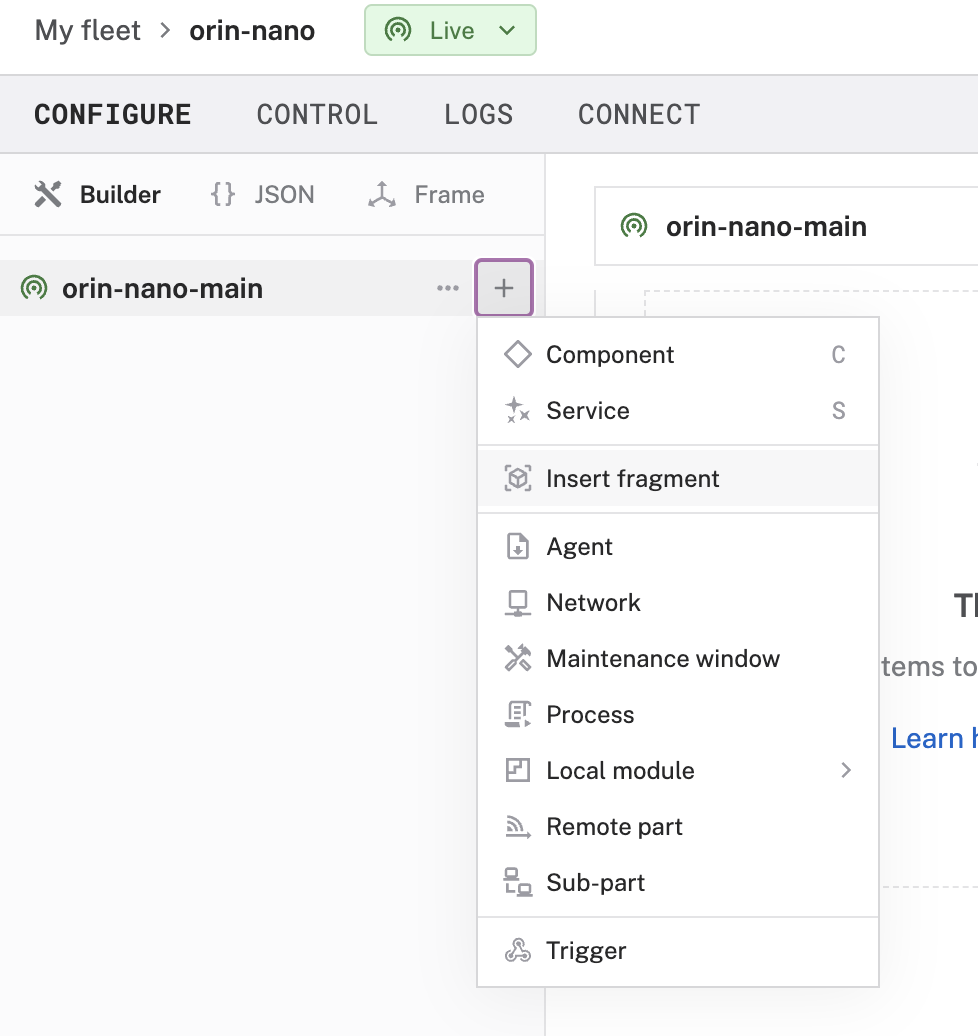The image size is (978, 1036).
Task: Open the Live status dropdown
Action: tap(451, 31)
